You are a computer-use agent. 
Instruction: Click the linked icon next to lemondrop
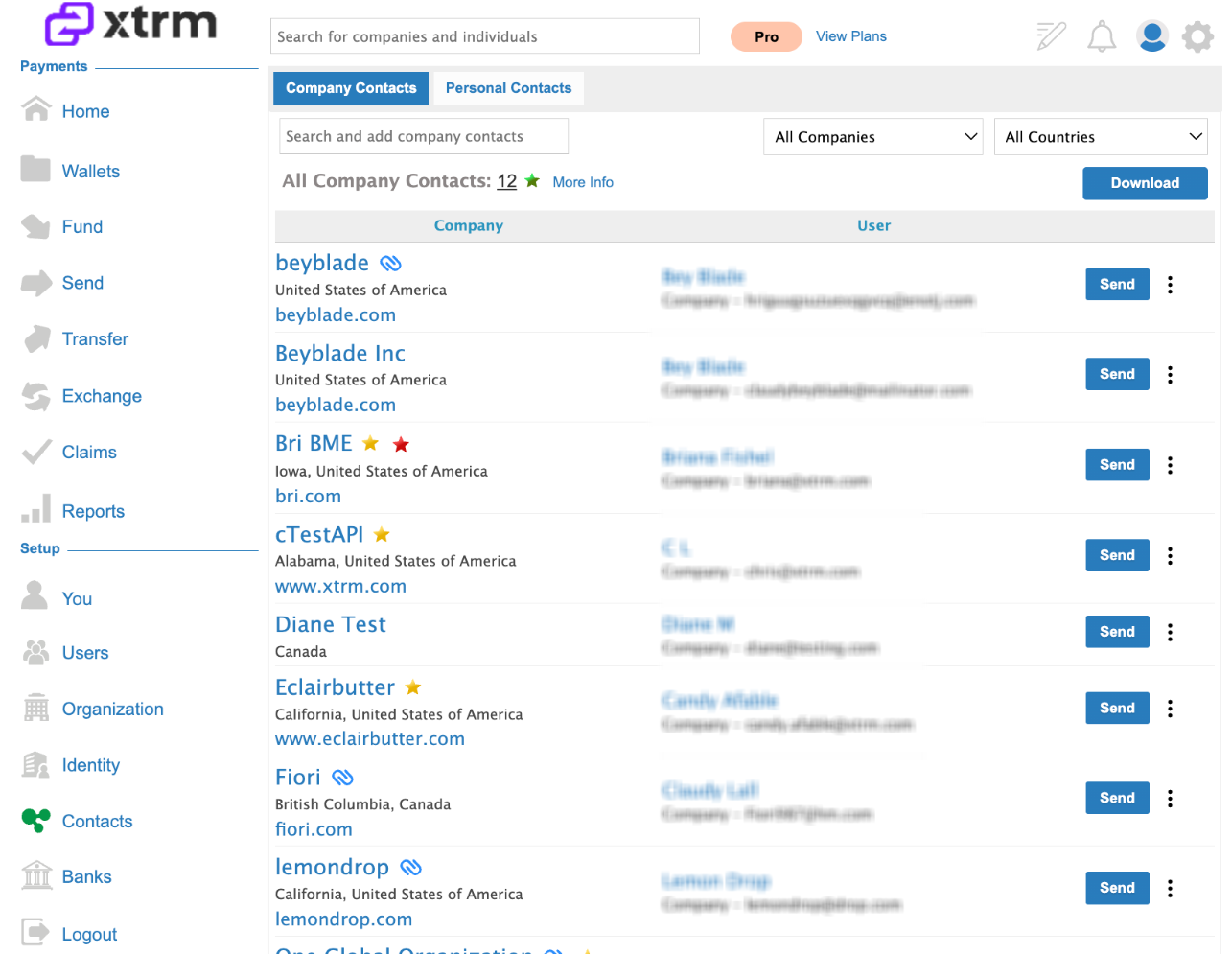pos(411,867)
